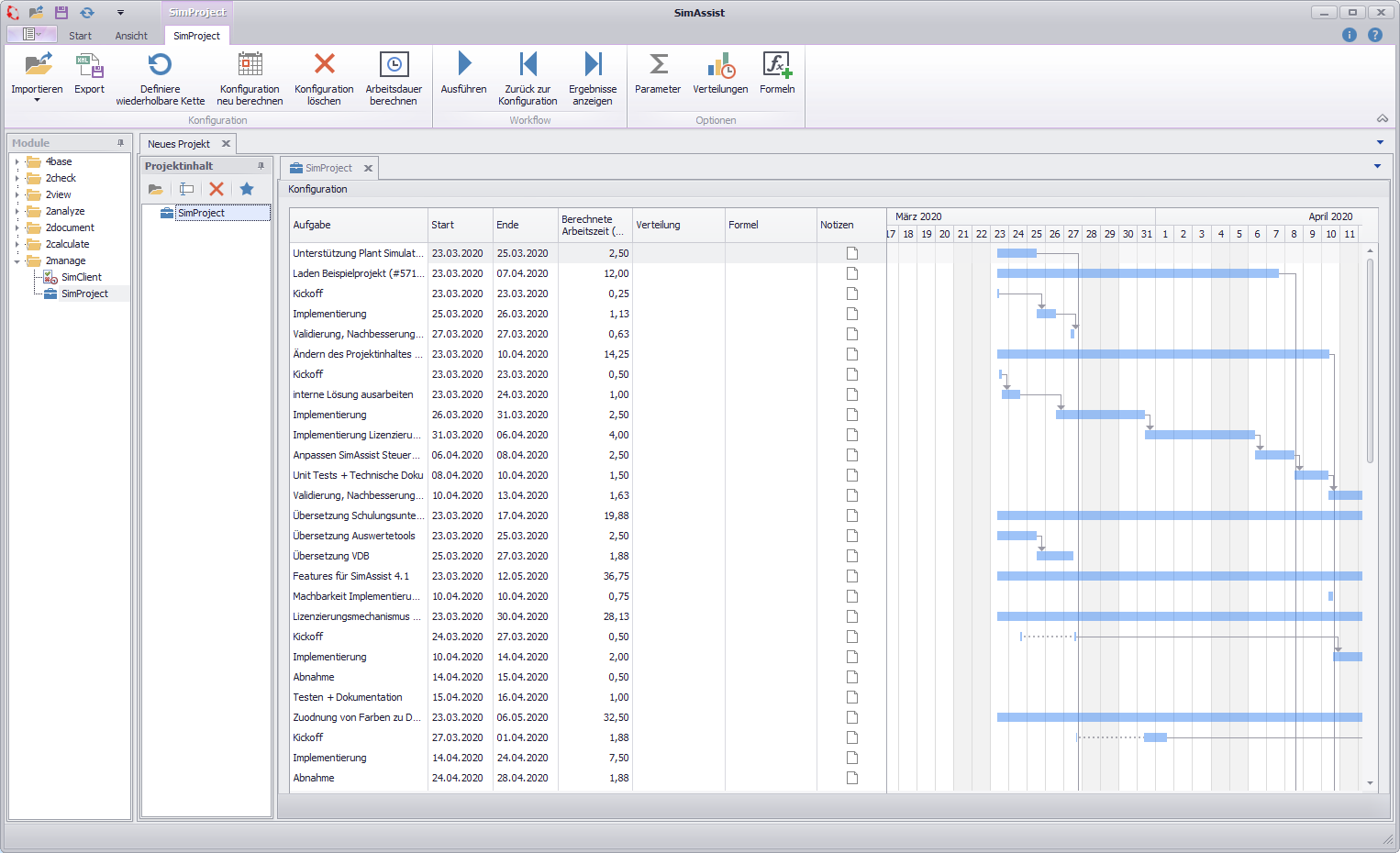
Task: Click Zurück zur Konfiguration icon
Action: coord(528,63)
